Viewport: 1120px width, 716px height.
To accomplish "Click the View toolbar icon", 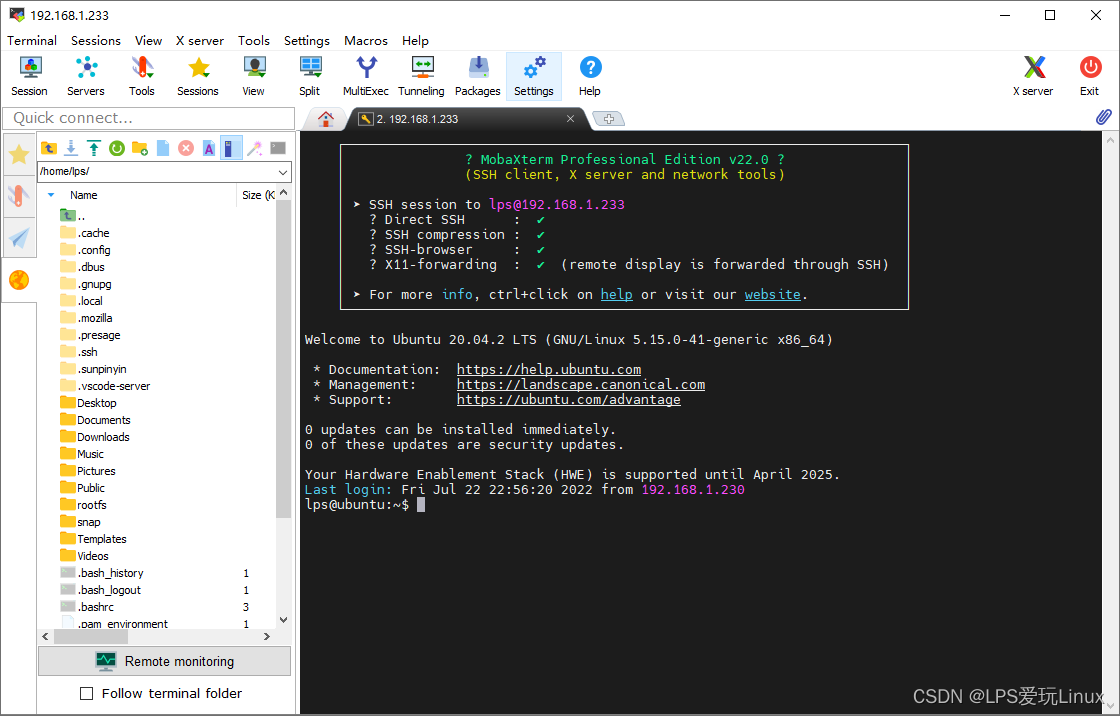I will [254, 76].
